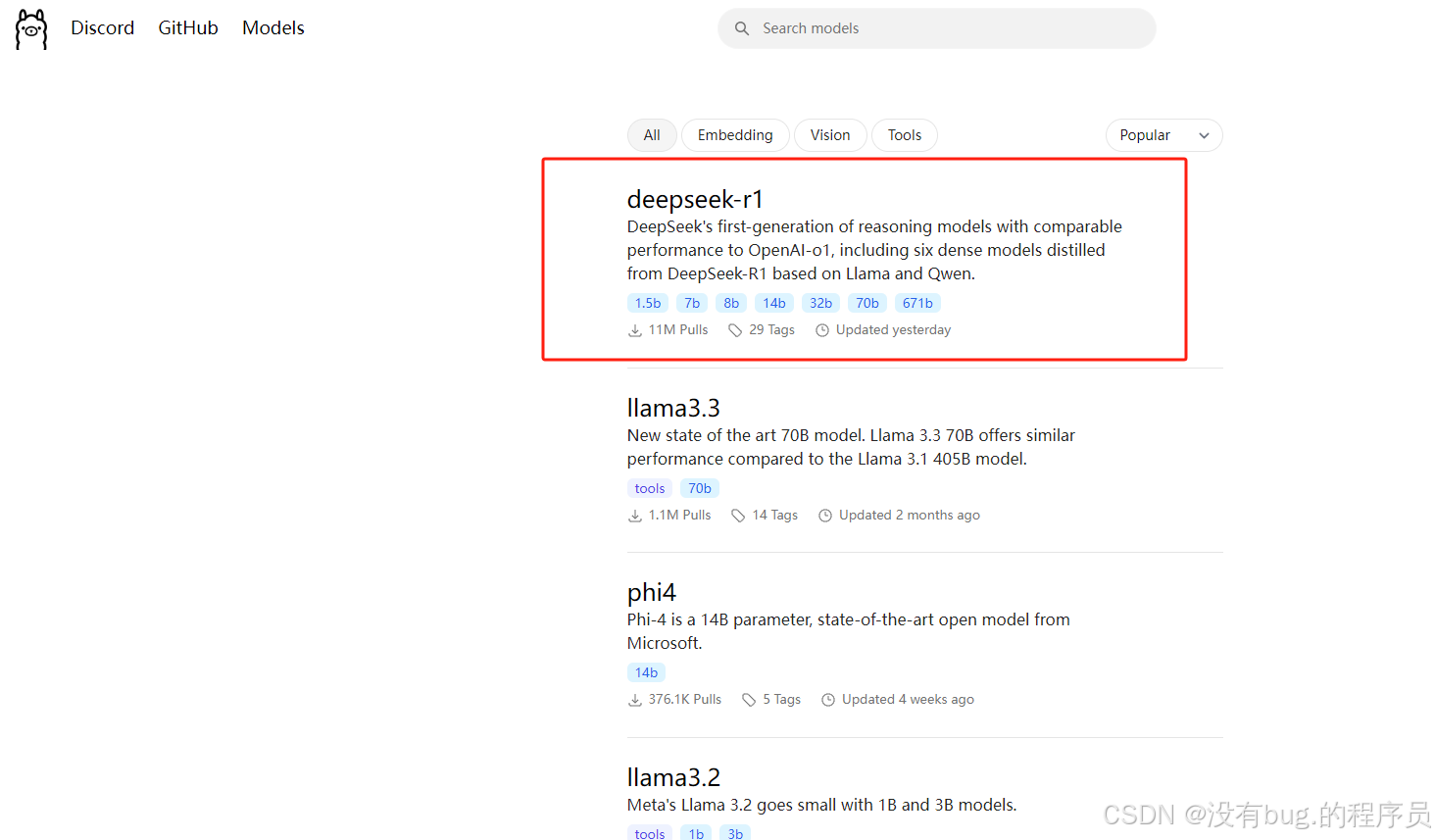
Task: Select the All filter tab
Action: click(652, 135)
